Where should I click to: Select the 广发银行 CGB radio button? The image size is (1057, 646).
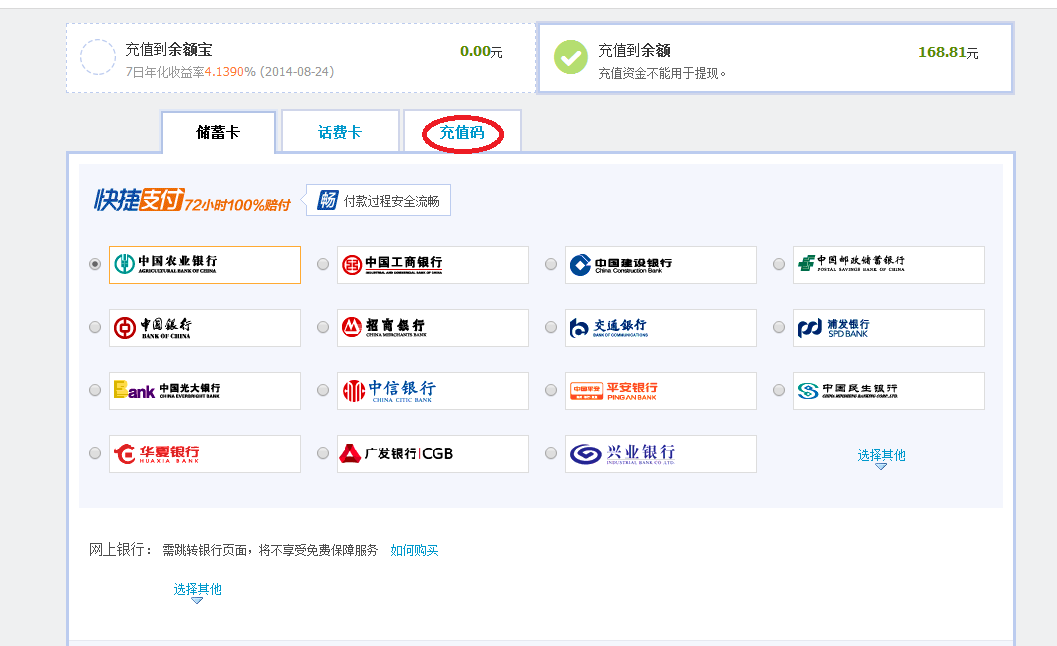pyautogui.click(x=323, y=453)
